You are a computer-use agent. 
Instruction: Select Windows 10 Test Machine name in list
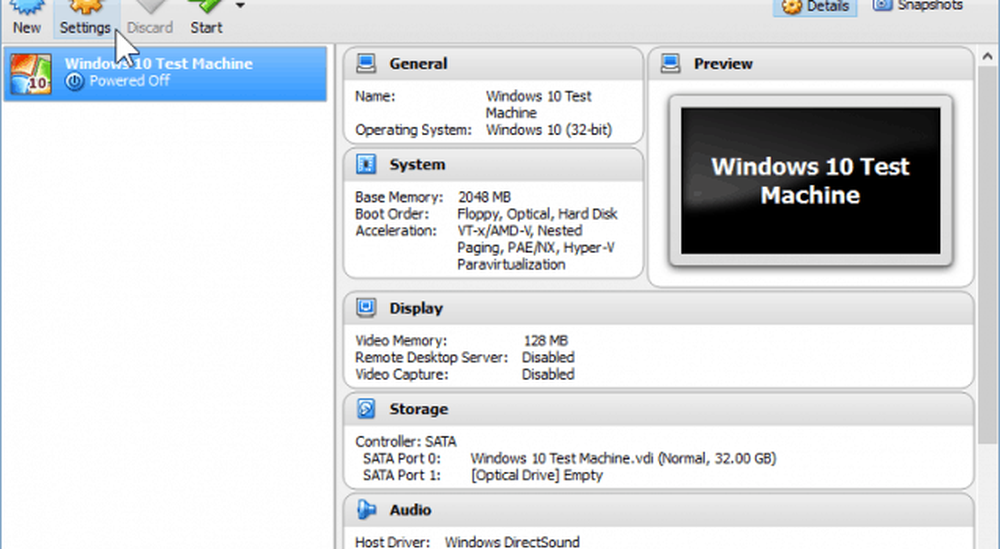click(x=158, y=64)
